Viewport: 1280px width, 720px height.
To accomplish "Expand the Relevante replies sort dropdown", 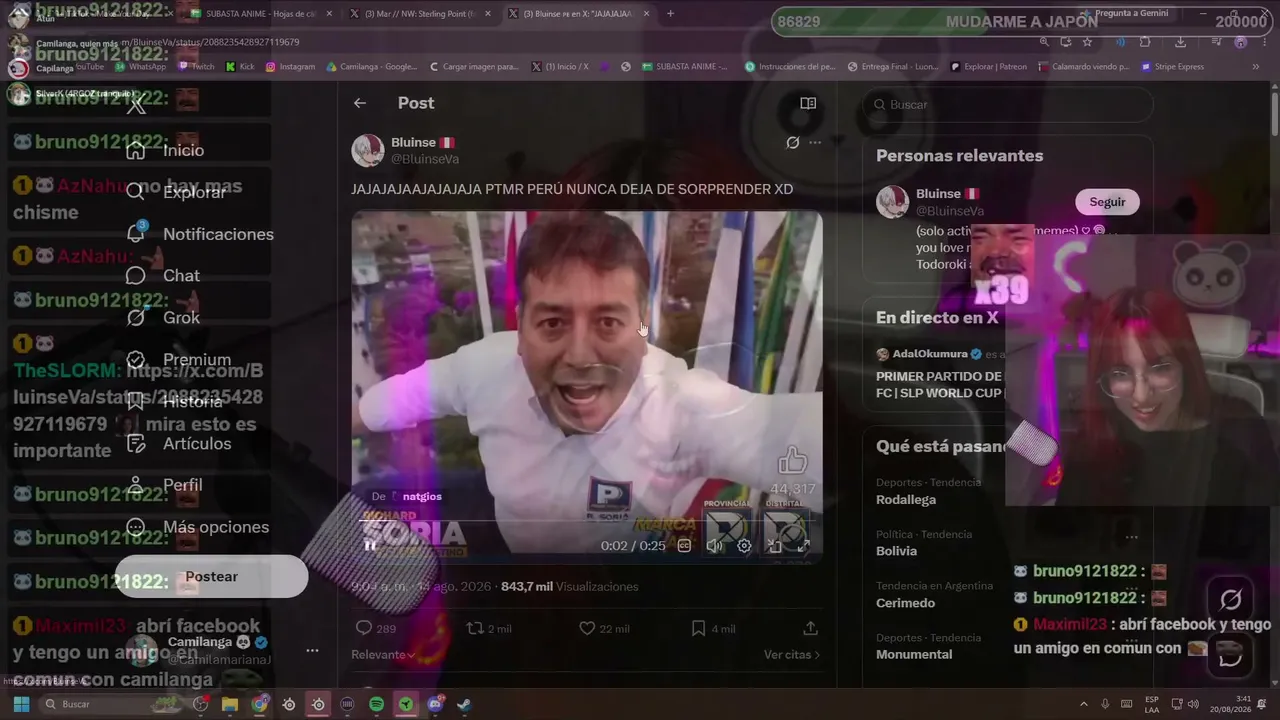I will point(383,655).
